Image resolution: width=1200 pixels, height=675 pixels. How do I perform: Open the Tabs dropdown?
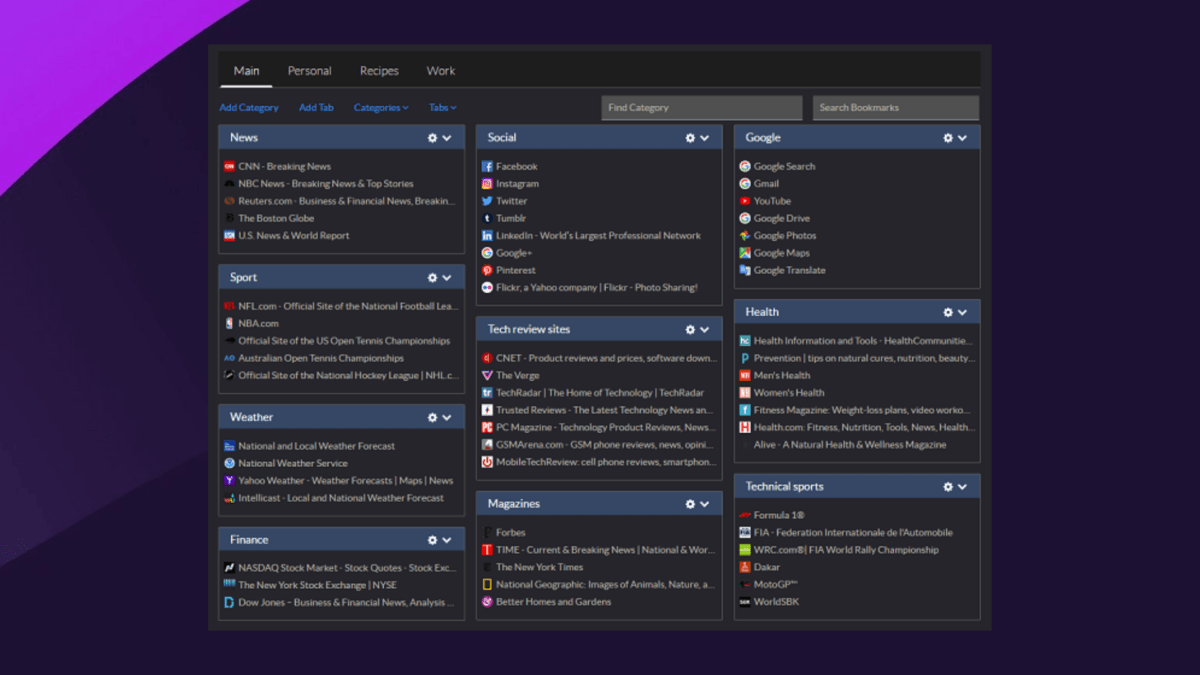coord(440,107)
